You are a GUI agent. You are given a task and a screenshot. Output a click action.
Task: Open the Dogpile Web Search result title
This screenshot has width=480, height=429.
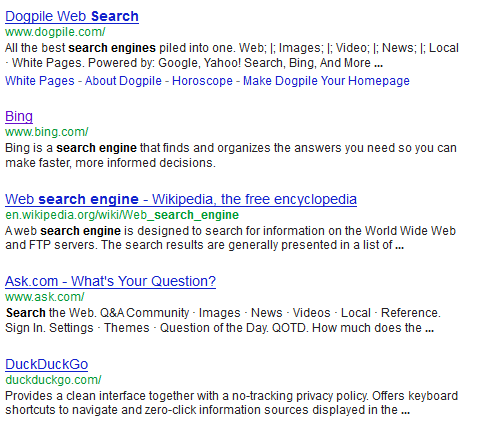[72, 16]
